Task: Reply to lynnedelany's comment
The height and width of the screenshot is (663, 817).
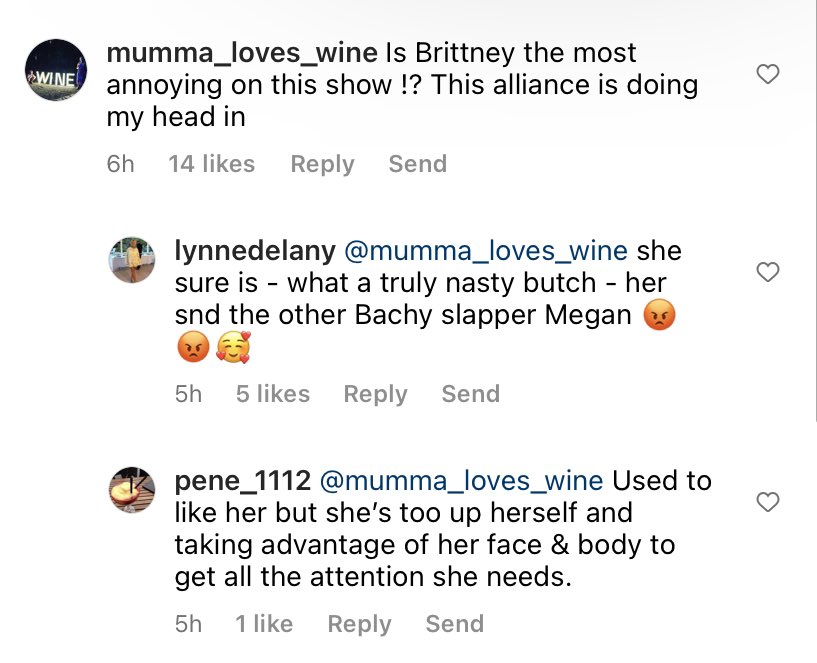Action: point(375,394)
